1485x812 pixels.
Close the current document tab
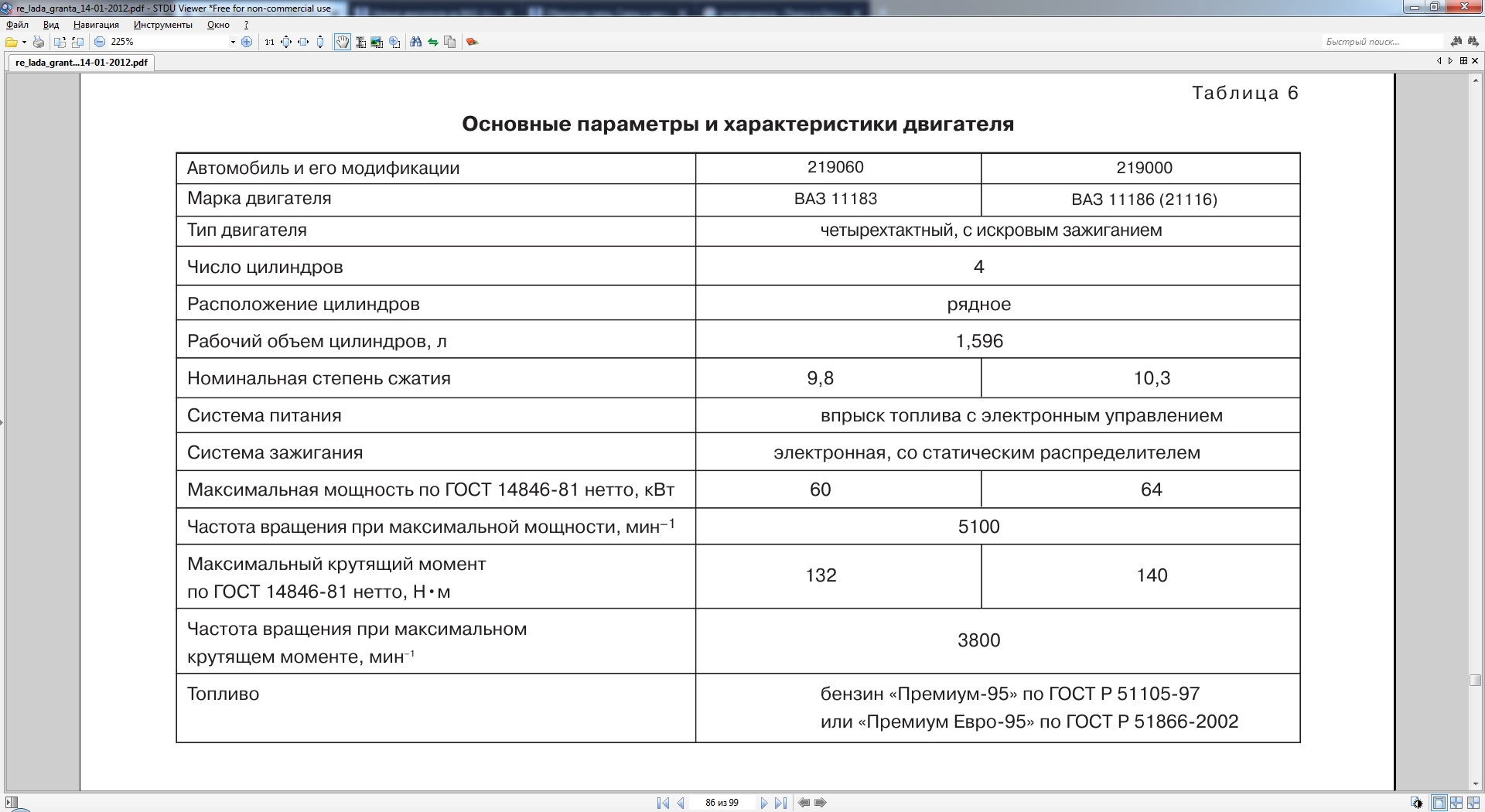click(x=1475, y=61)
